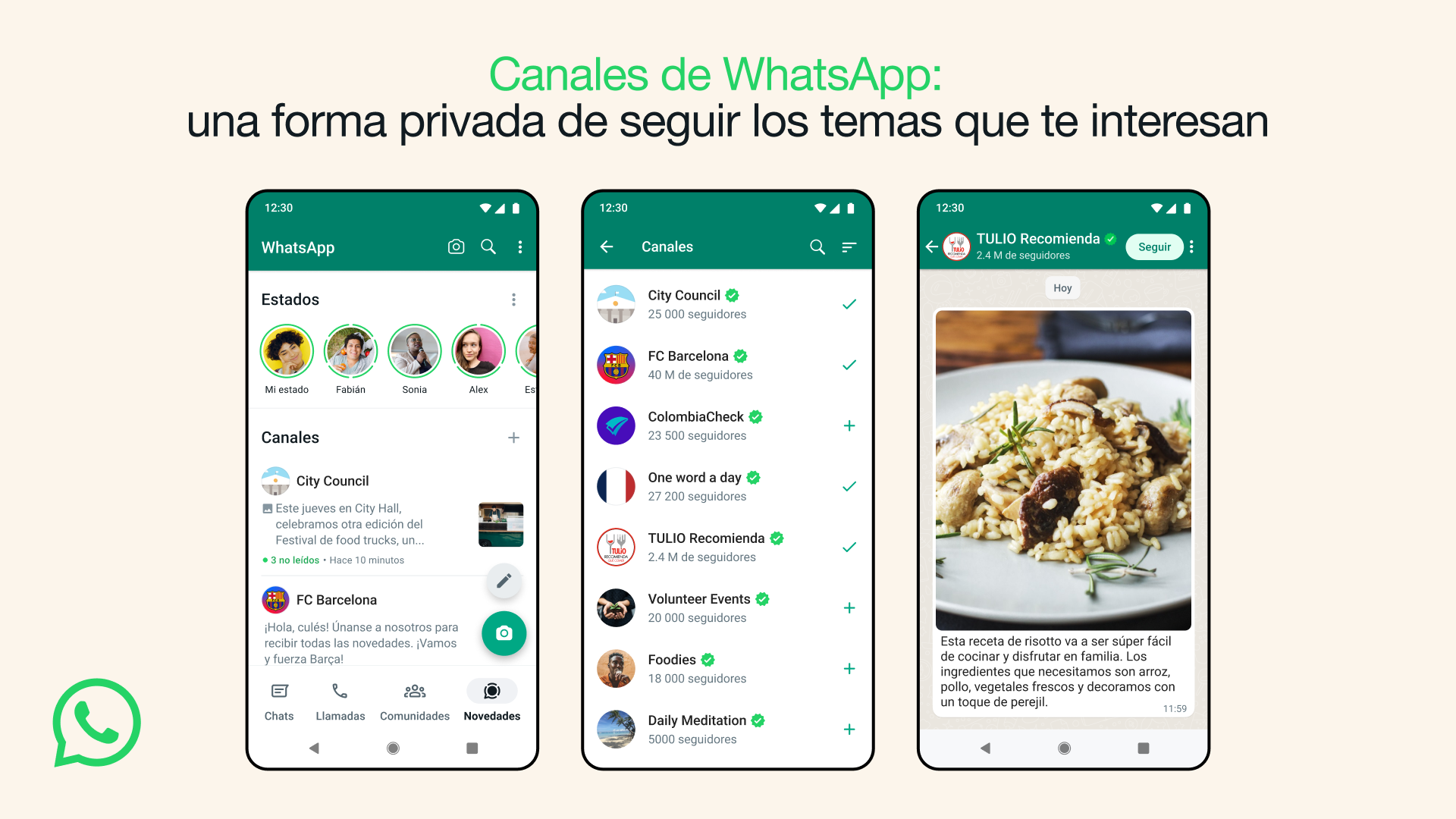
Task: Tap the search icon in Canales
Action: tap(820, 246)
